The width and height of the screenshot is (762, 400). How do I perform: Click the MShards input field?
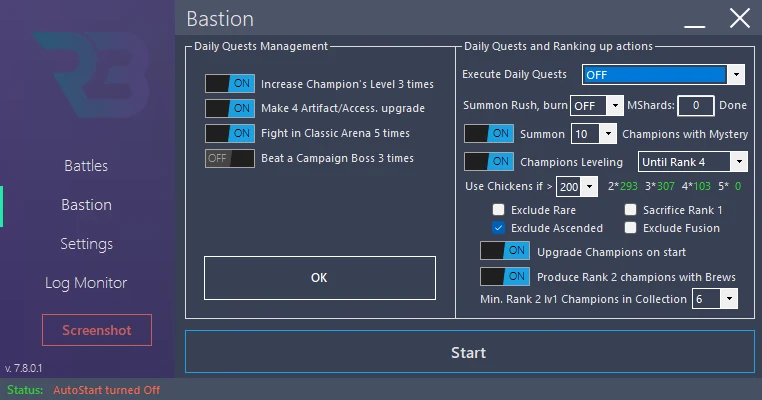[x=696, y=105]
